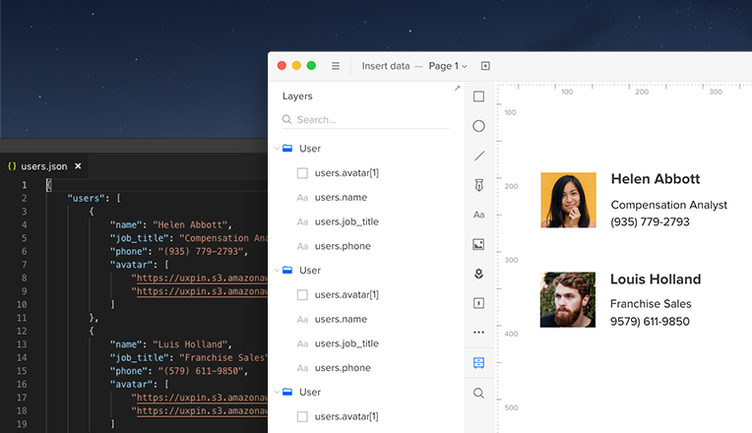Collapse the third User group
752x433 pixels.
coord(277,392)
